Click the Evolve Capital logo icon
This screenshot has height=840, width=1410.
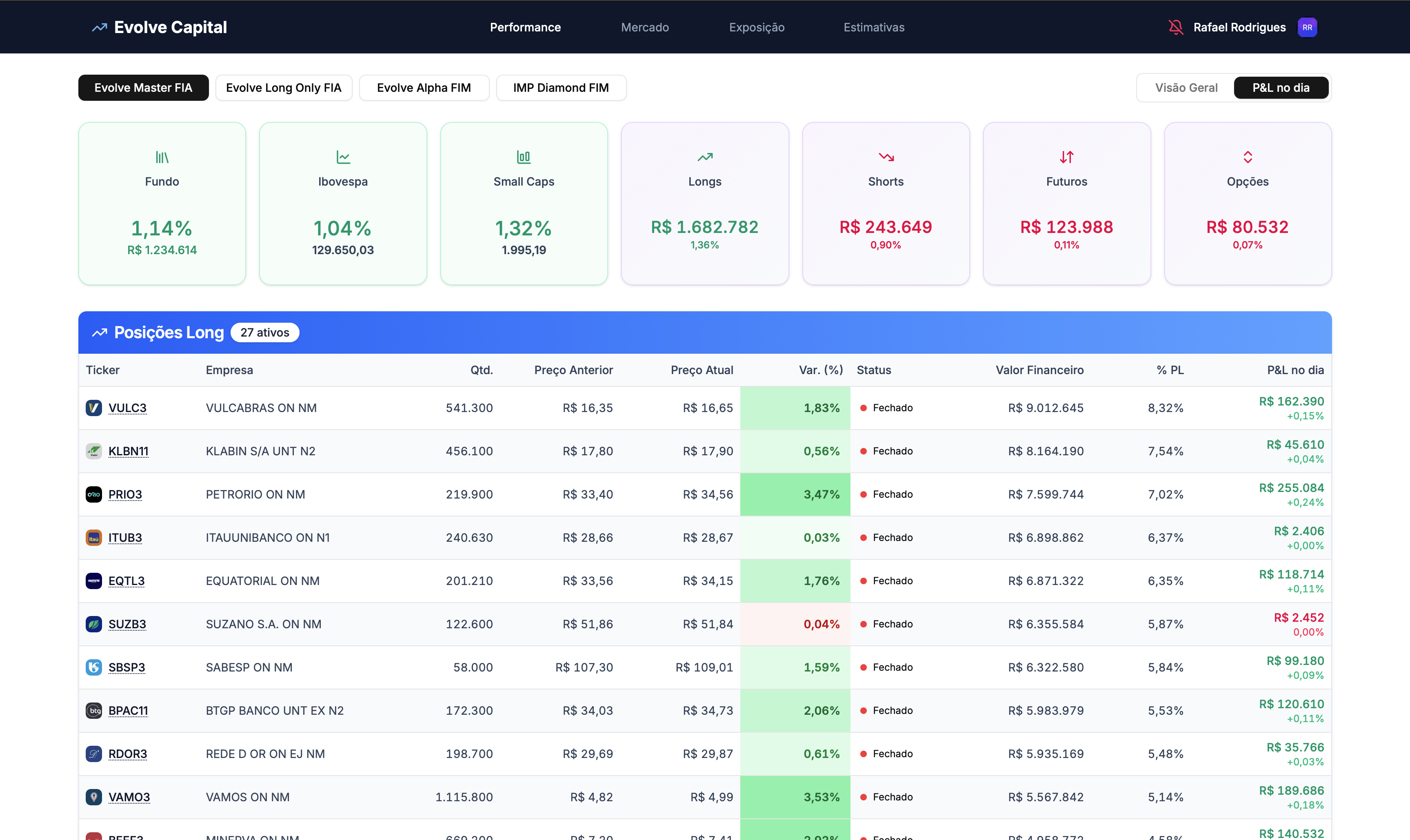pos(100,27)
